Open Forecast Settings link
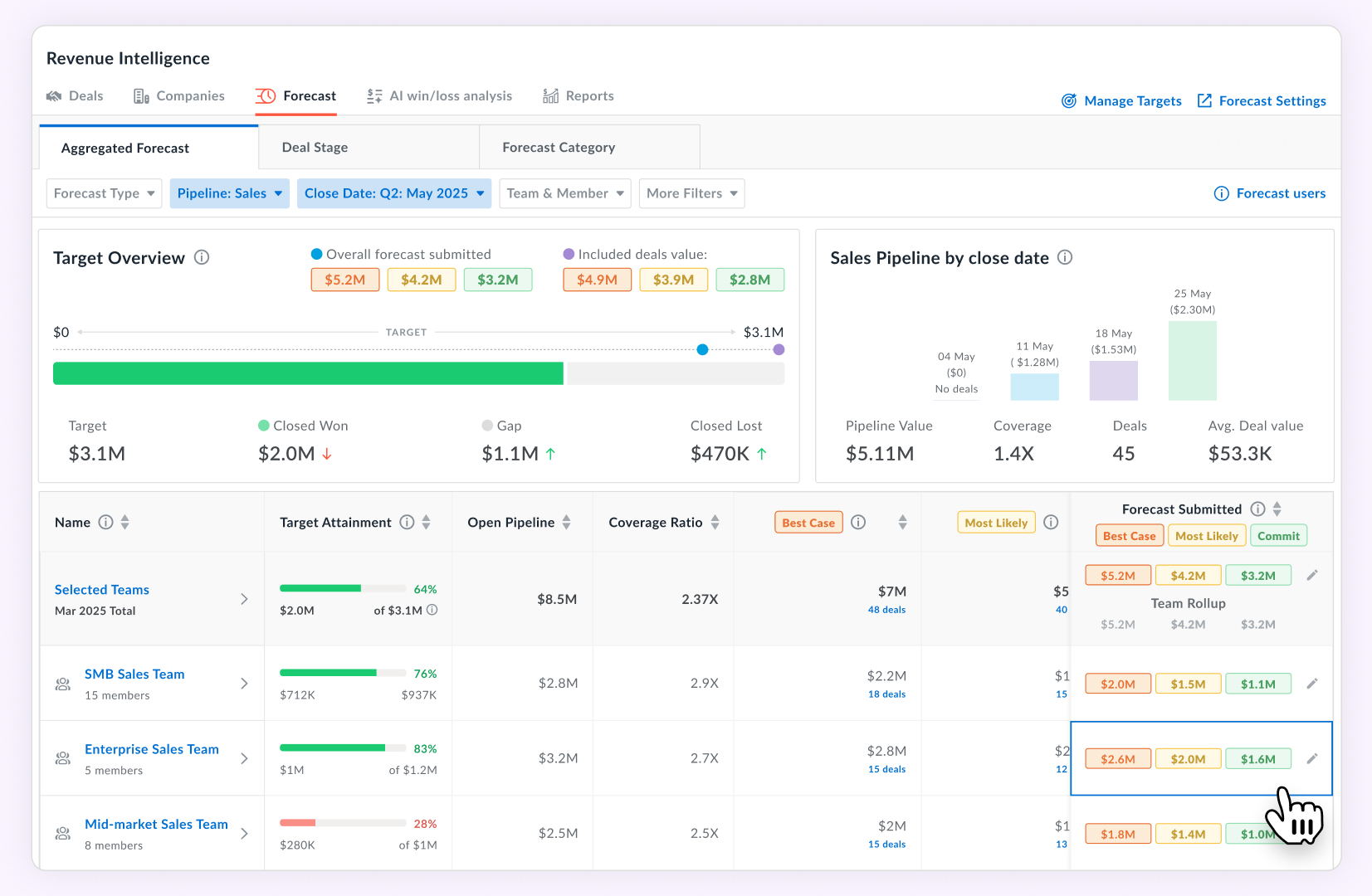The width and height of the screenshot is (1372, 896). point(1262,101)
